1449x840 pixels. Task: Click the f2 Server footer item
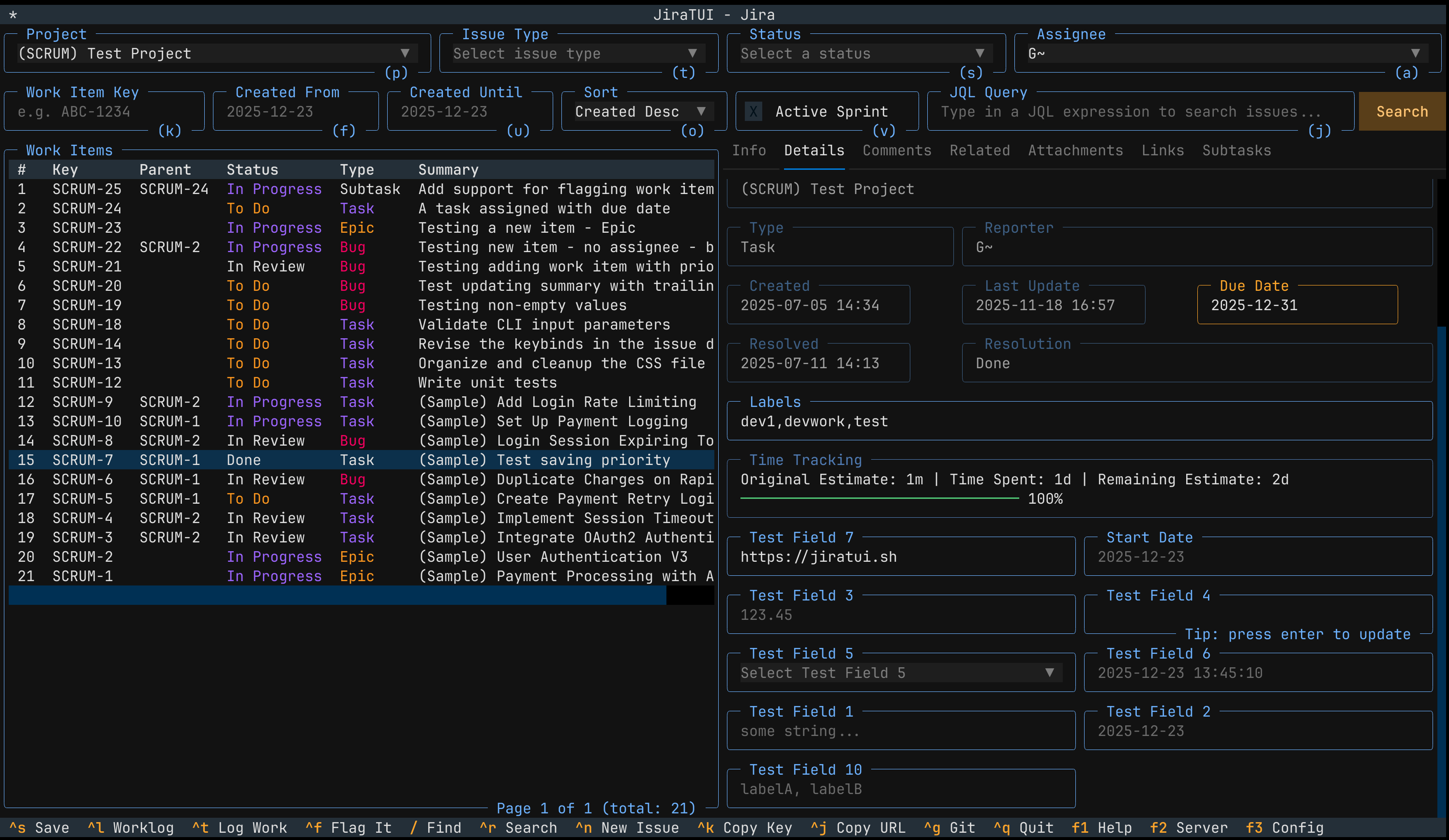[x=1189, y=828]
